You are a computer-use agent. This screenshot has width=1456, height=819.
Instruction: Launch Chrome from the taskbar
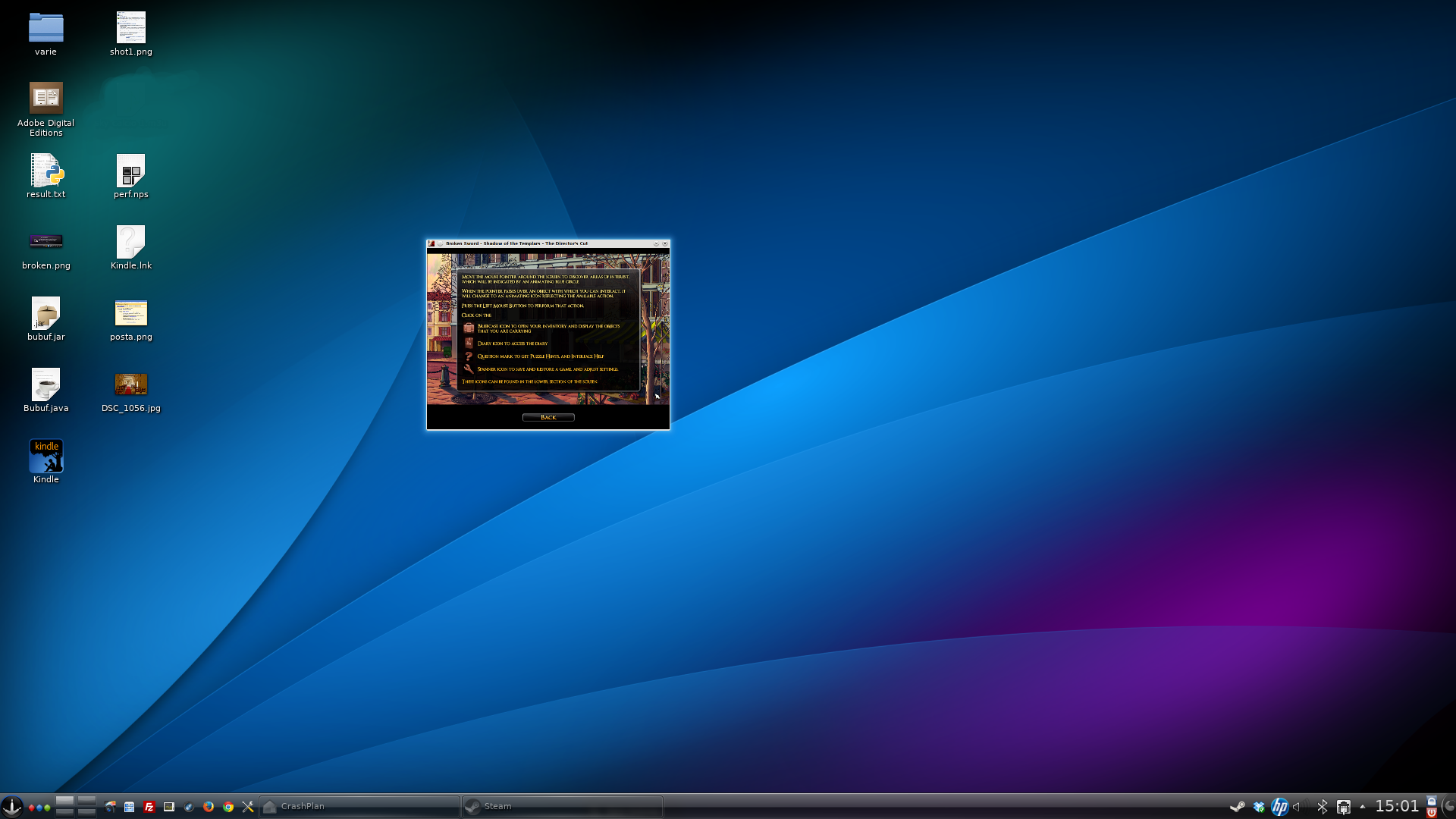[x=228, y=807]
